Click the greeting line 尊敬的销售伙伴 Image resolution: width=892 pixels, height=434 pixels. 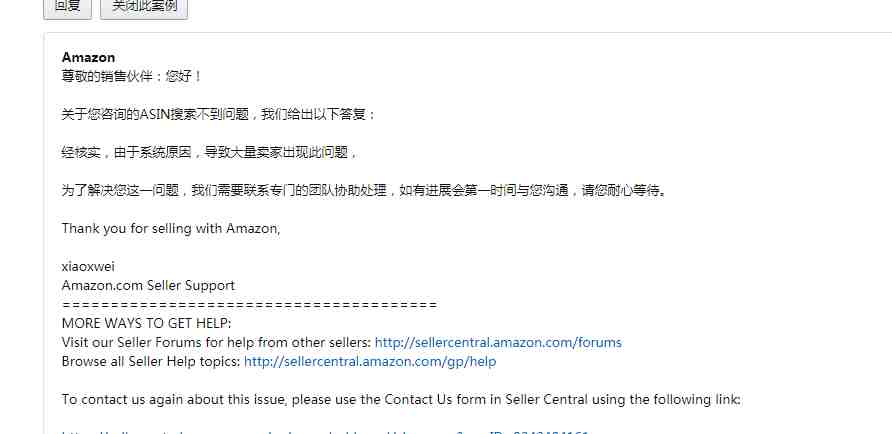131,76
